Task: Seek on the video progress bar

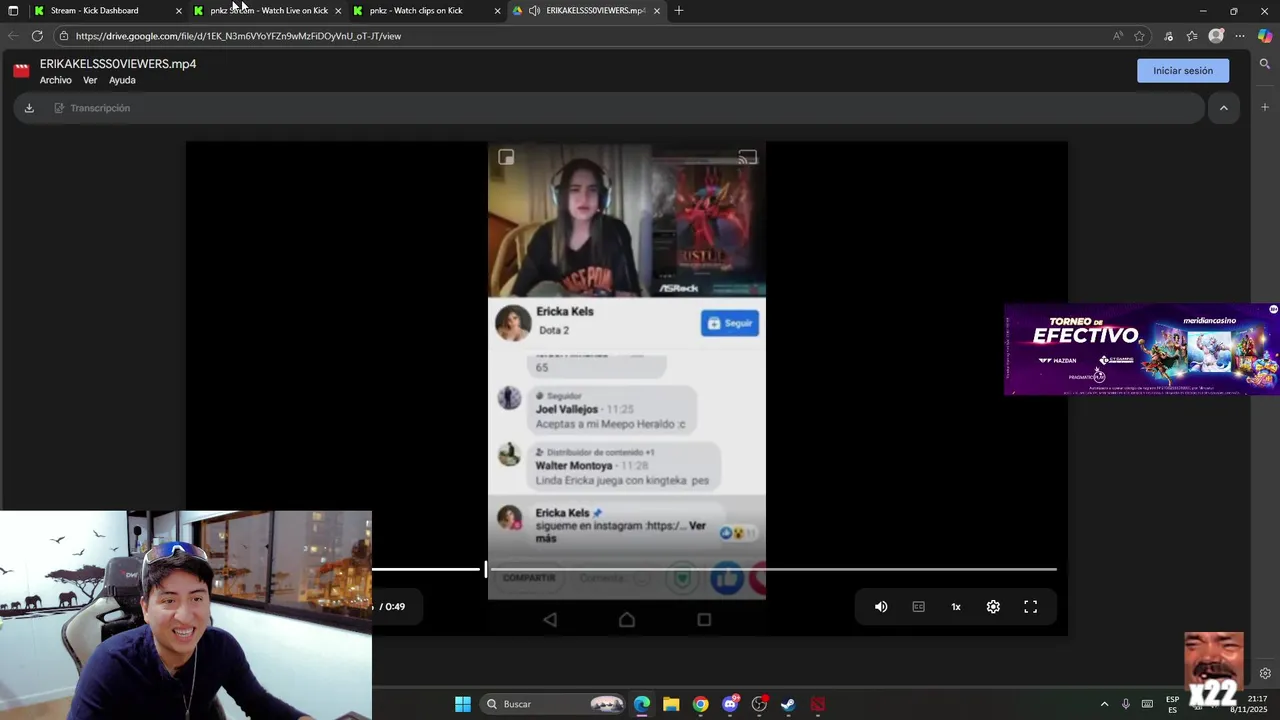Action: click(714, 569)
